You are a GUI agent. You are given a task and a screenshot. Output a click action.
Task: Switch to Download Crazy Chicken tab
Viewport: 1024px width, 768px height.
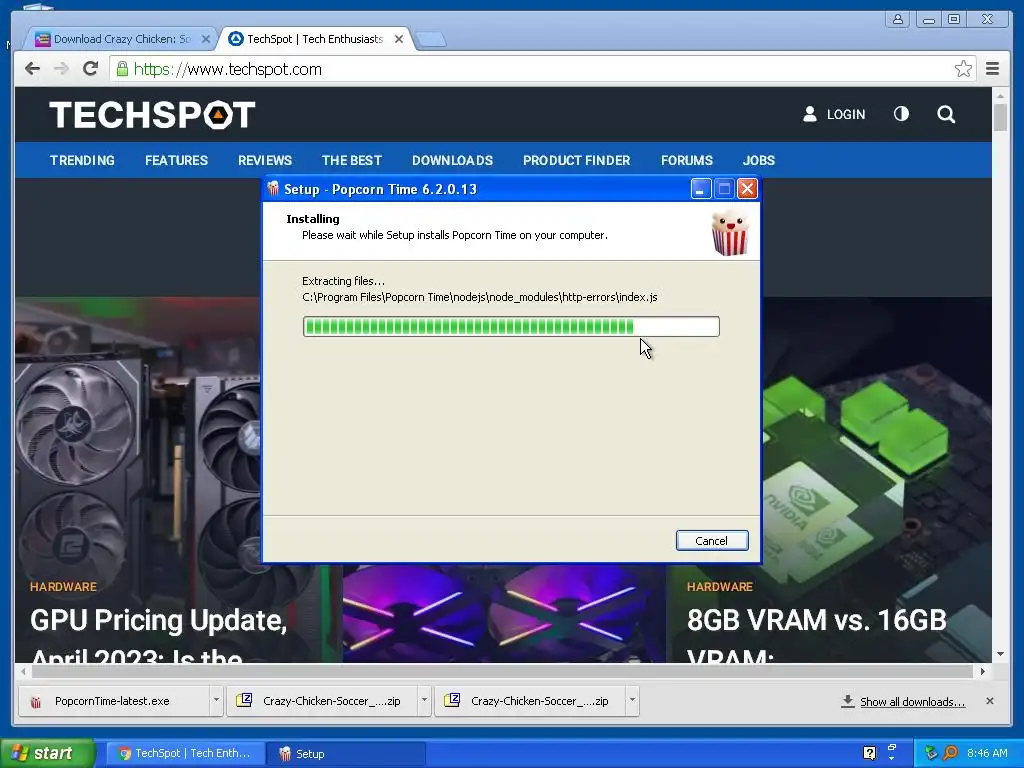pos(121,39)
